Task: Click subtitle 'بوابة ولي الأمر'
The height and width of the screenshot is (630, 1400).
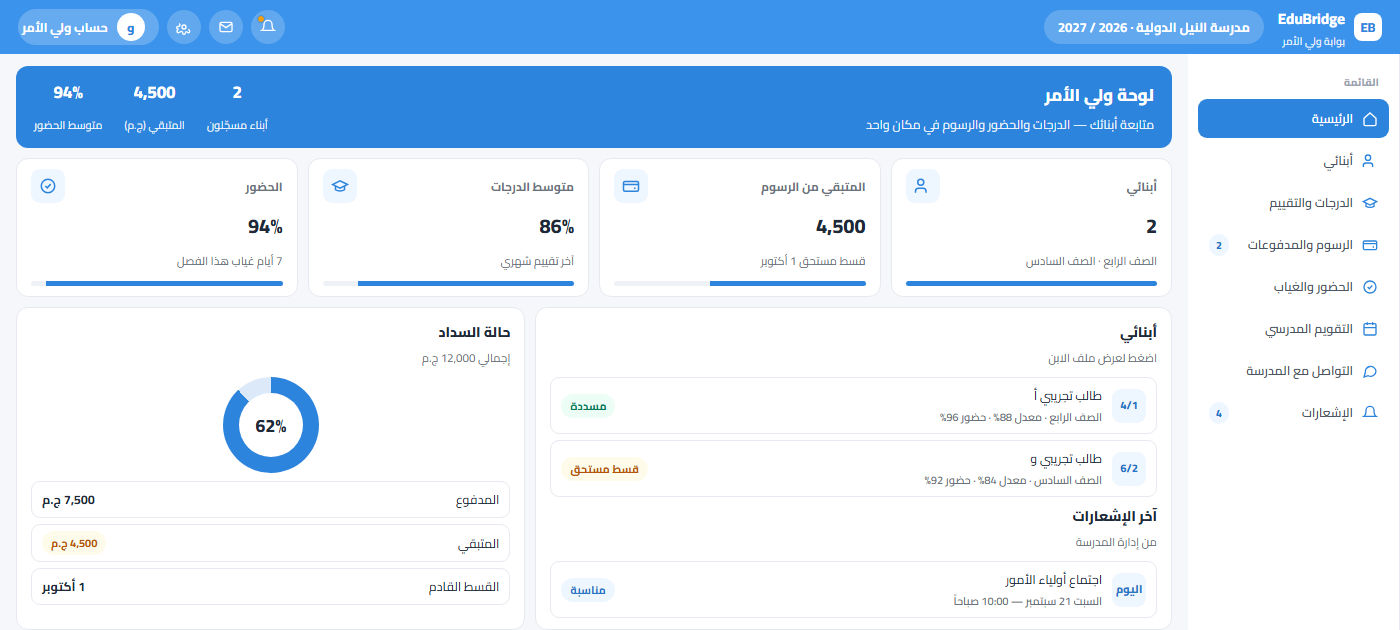Action: point(1314,42)
